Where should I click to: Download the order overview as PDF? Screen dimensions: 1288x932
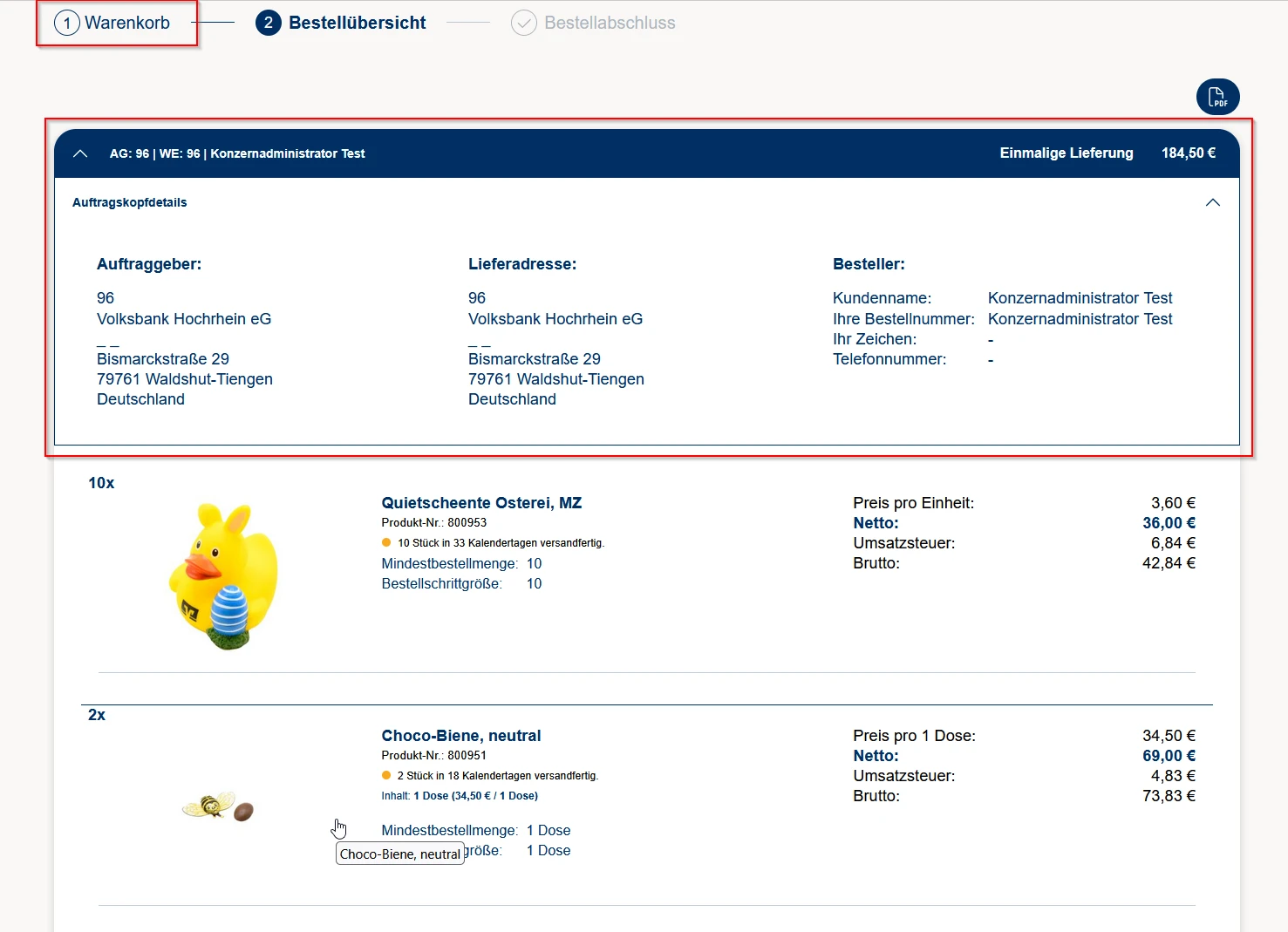[x=1217, y=97]
